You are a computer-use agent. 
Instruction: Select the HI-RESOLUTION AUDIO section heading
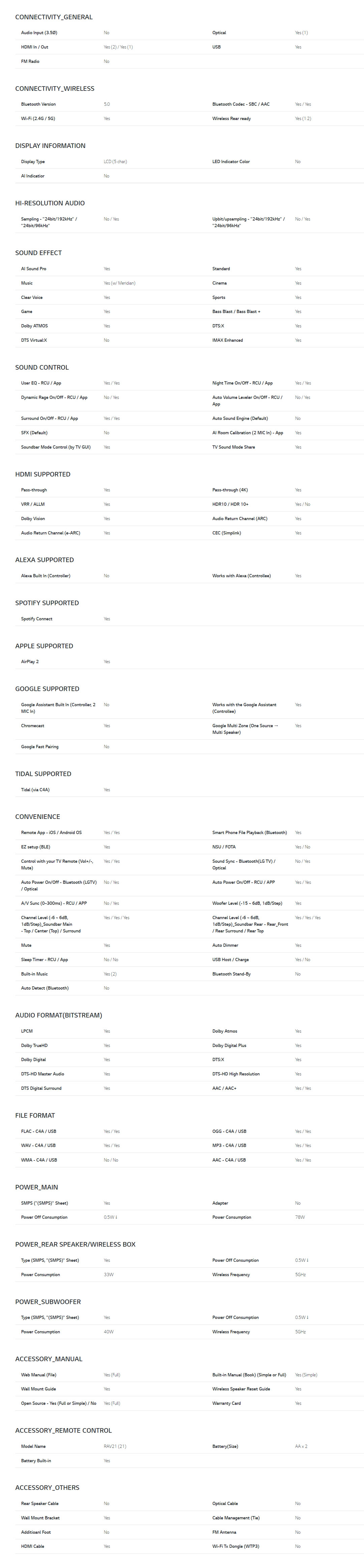coord(50,203)
